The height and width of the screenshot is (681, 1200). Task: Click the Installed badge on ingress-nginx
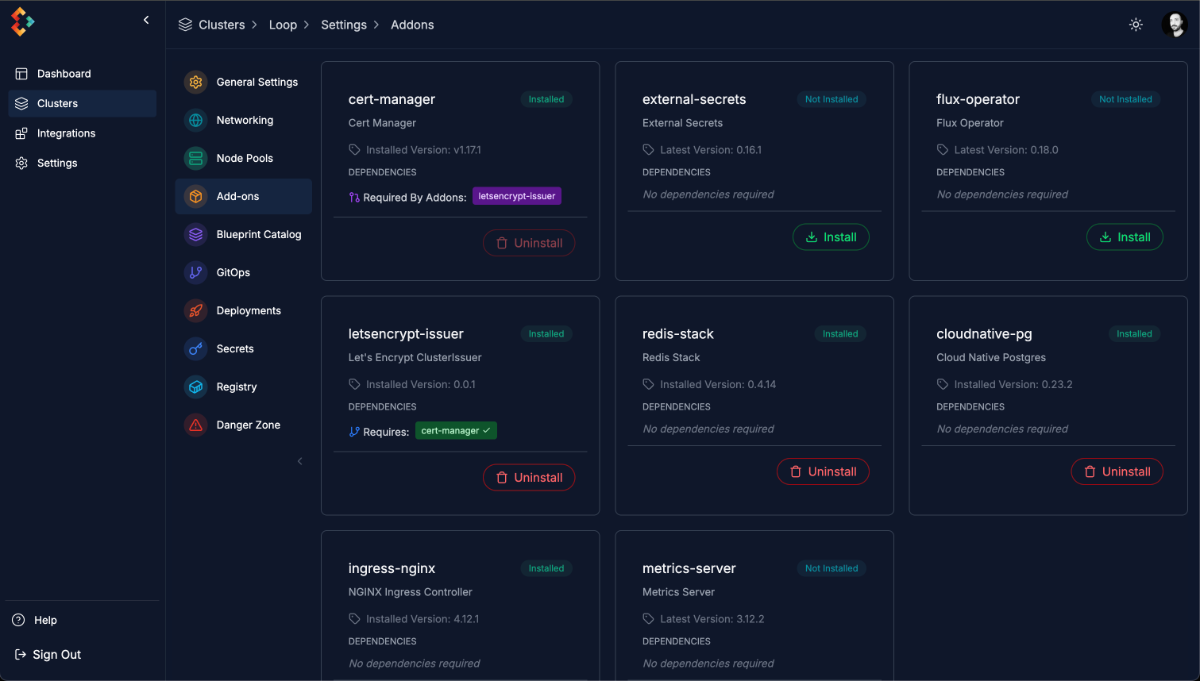tap(546, 568)
